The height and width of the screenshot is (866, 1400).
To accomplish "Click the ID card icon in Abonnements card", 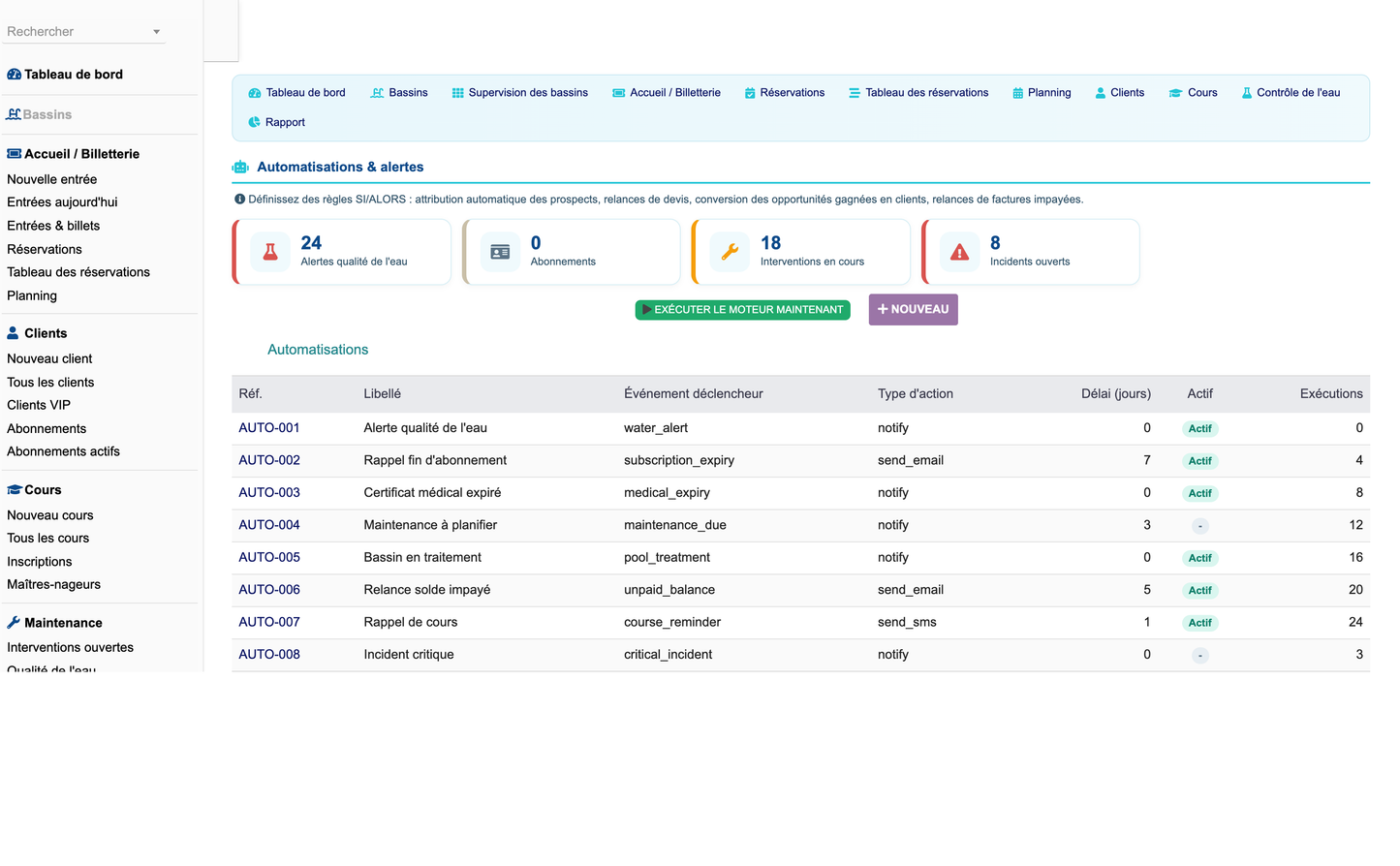I will 500,252.
